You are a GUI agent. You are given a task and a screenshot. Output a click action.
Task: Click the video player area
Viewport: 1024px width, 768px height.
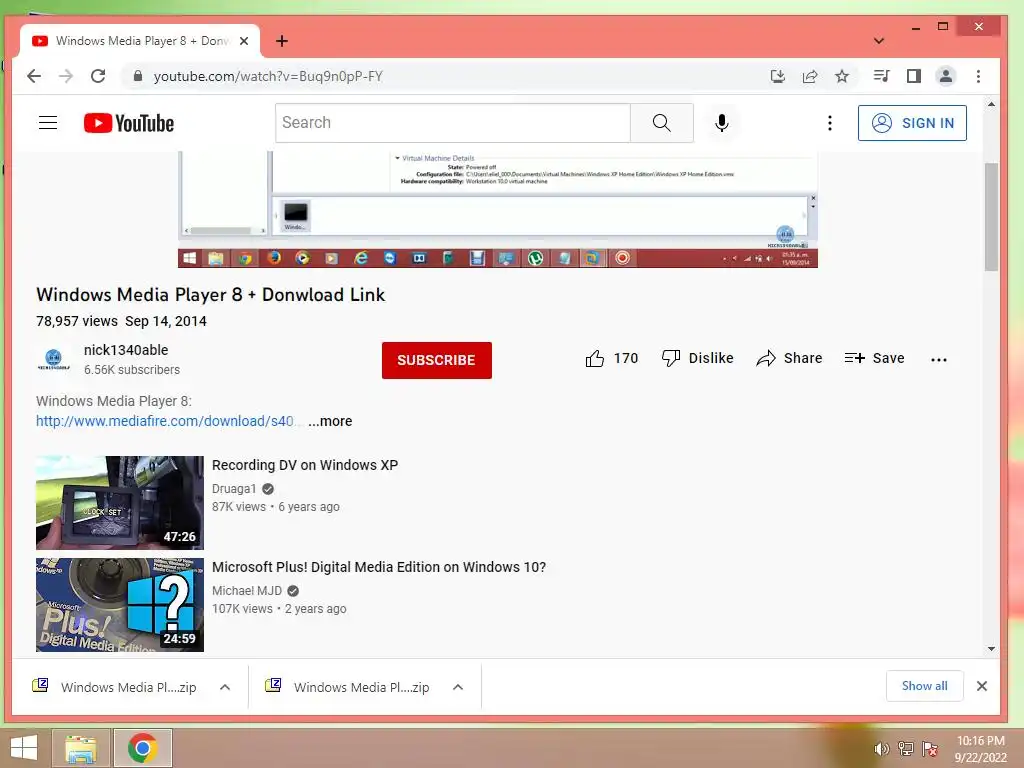[498, 209]
